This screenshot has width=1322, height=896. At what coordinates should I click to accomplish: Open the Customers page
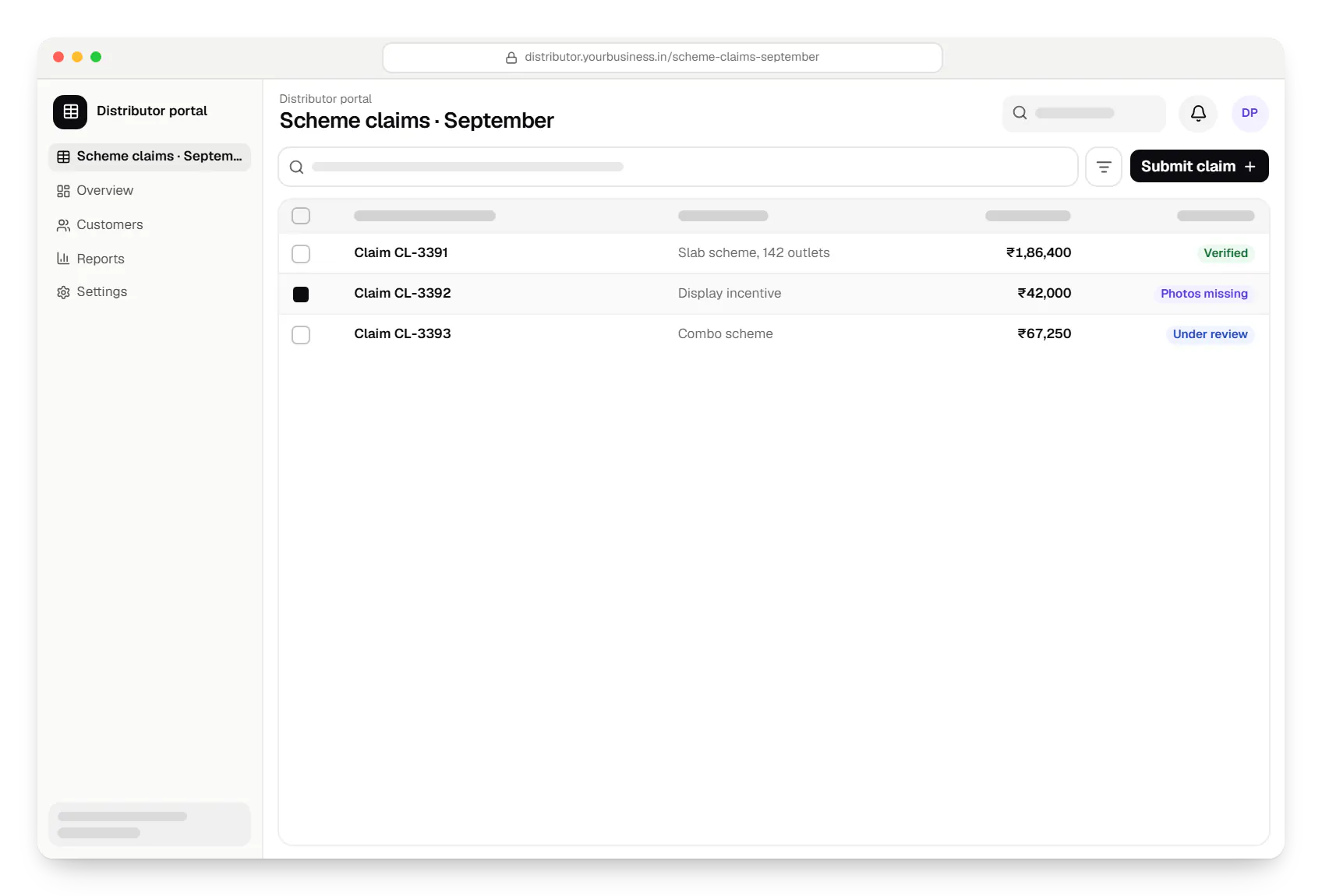pos(110,225)
